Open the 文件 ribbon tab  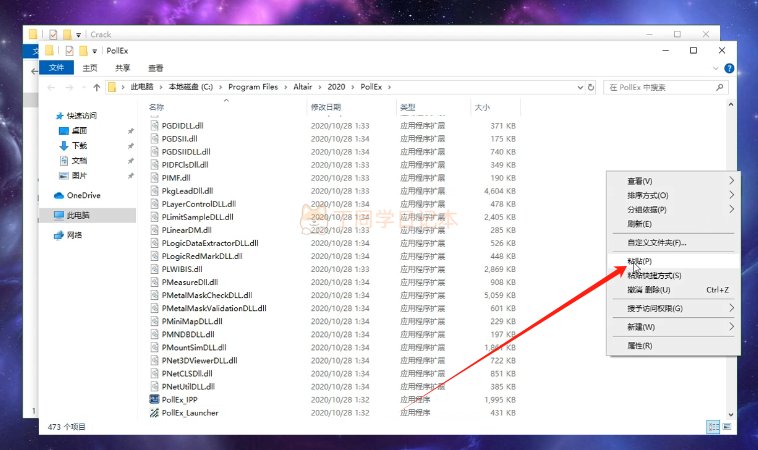coord(57,68)
